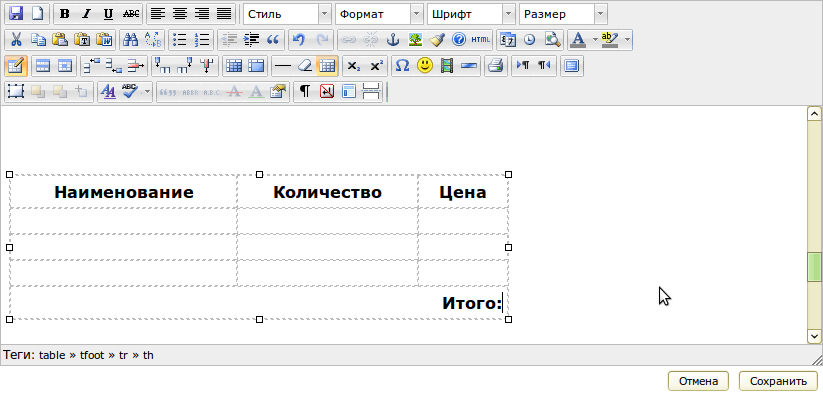Open the Шрифт dropdown
Image resolution: width=823 pixels, height=401 pixels.
[471, 14]
